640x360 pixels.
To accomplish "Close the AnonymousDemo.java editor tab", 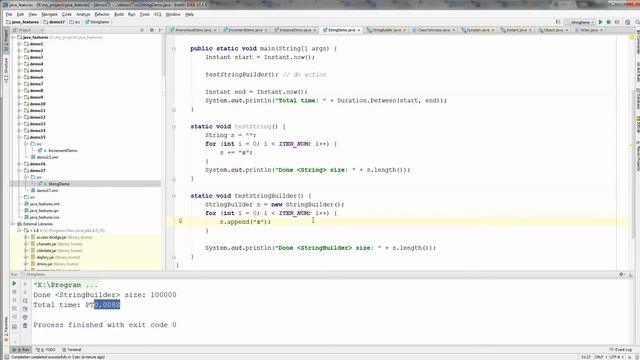I will coord(215,30).
